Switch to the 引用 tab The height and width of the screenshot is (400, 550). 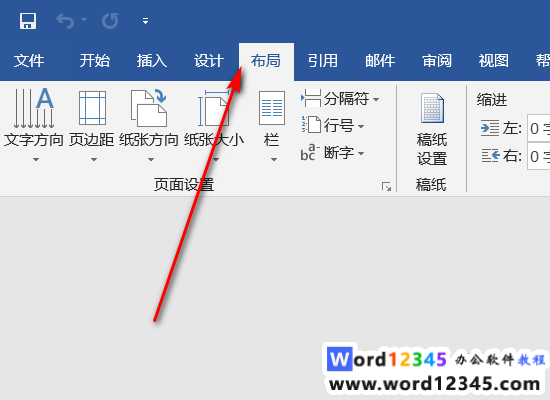coord(323,61)
